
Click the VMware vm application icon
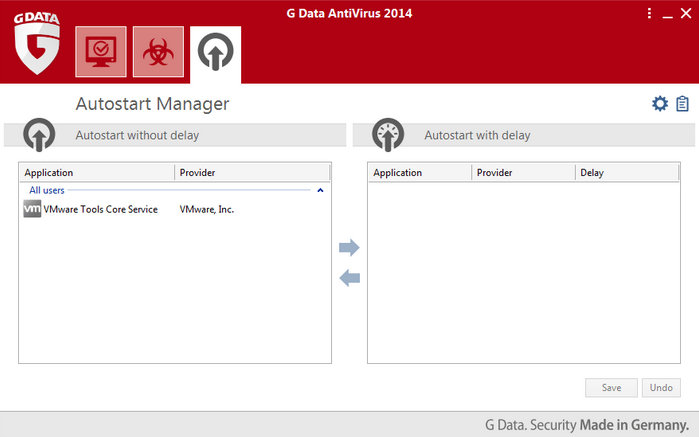tap(32, 209)
